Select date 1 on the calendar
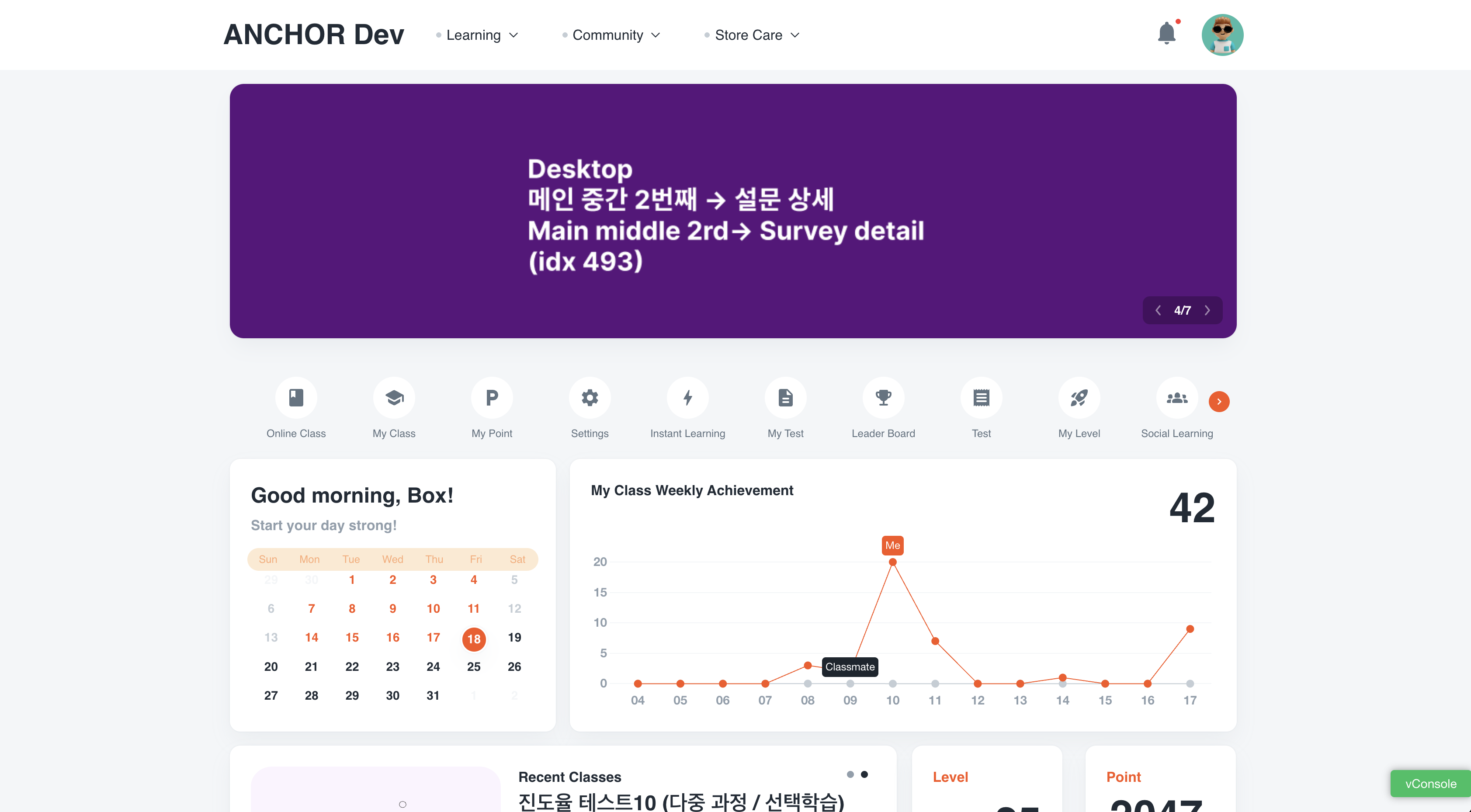 [x=352, y=580]
